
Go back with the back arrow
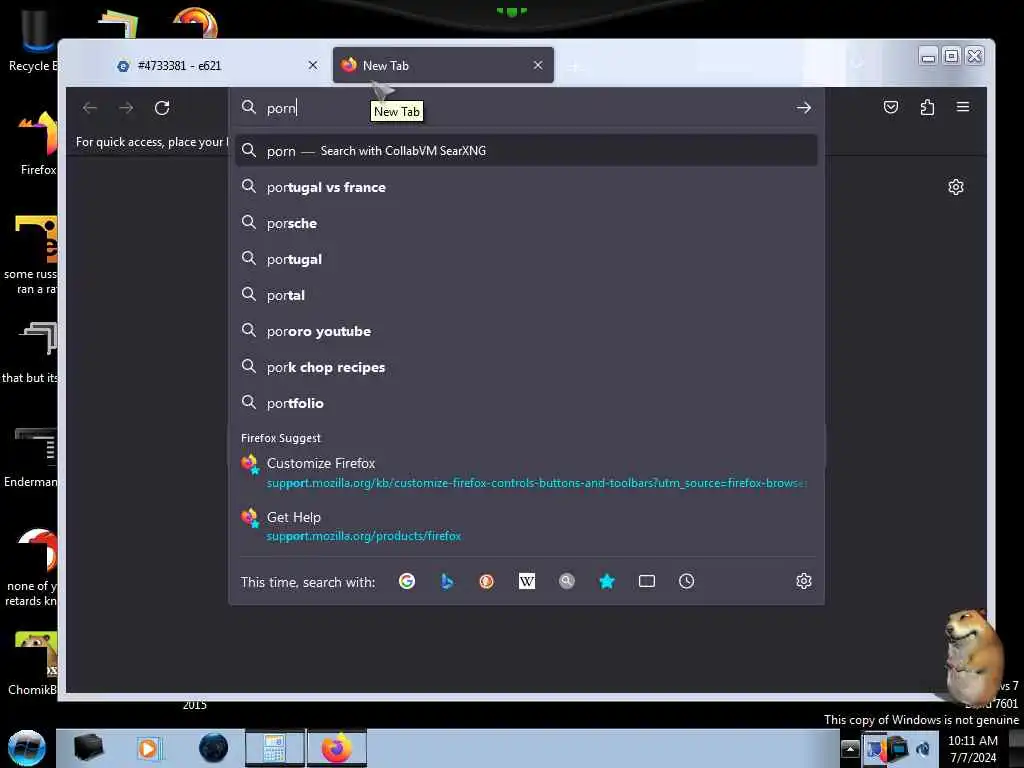pyautogui.click(x=90, y=108)
